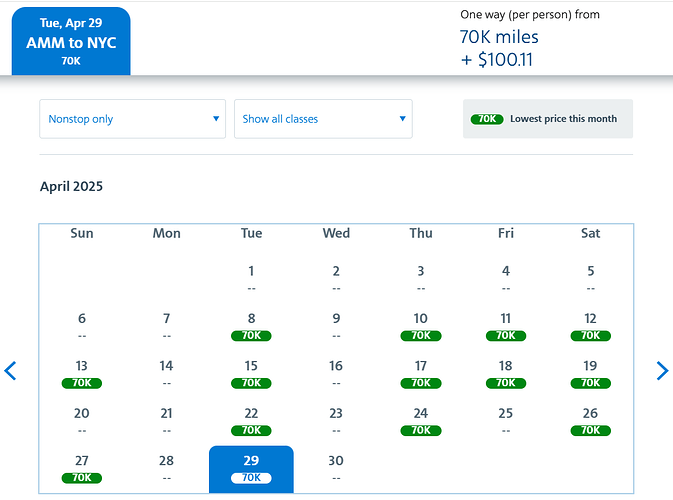Click the 70K badge on April 22
673x500 pixels.
tap(251, 431)
